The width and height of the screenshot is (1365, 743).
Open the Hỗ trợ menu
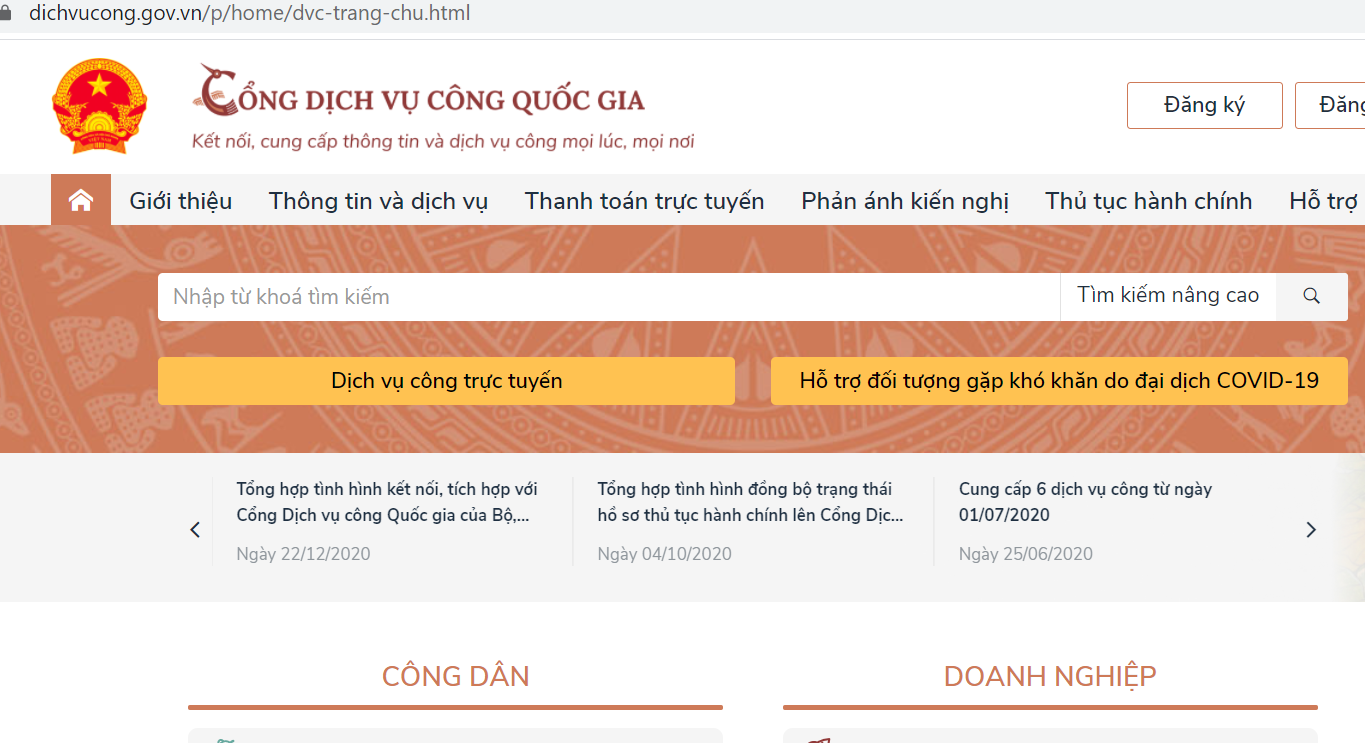(1324, 201)
